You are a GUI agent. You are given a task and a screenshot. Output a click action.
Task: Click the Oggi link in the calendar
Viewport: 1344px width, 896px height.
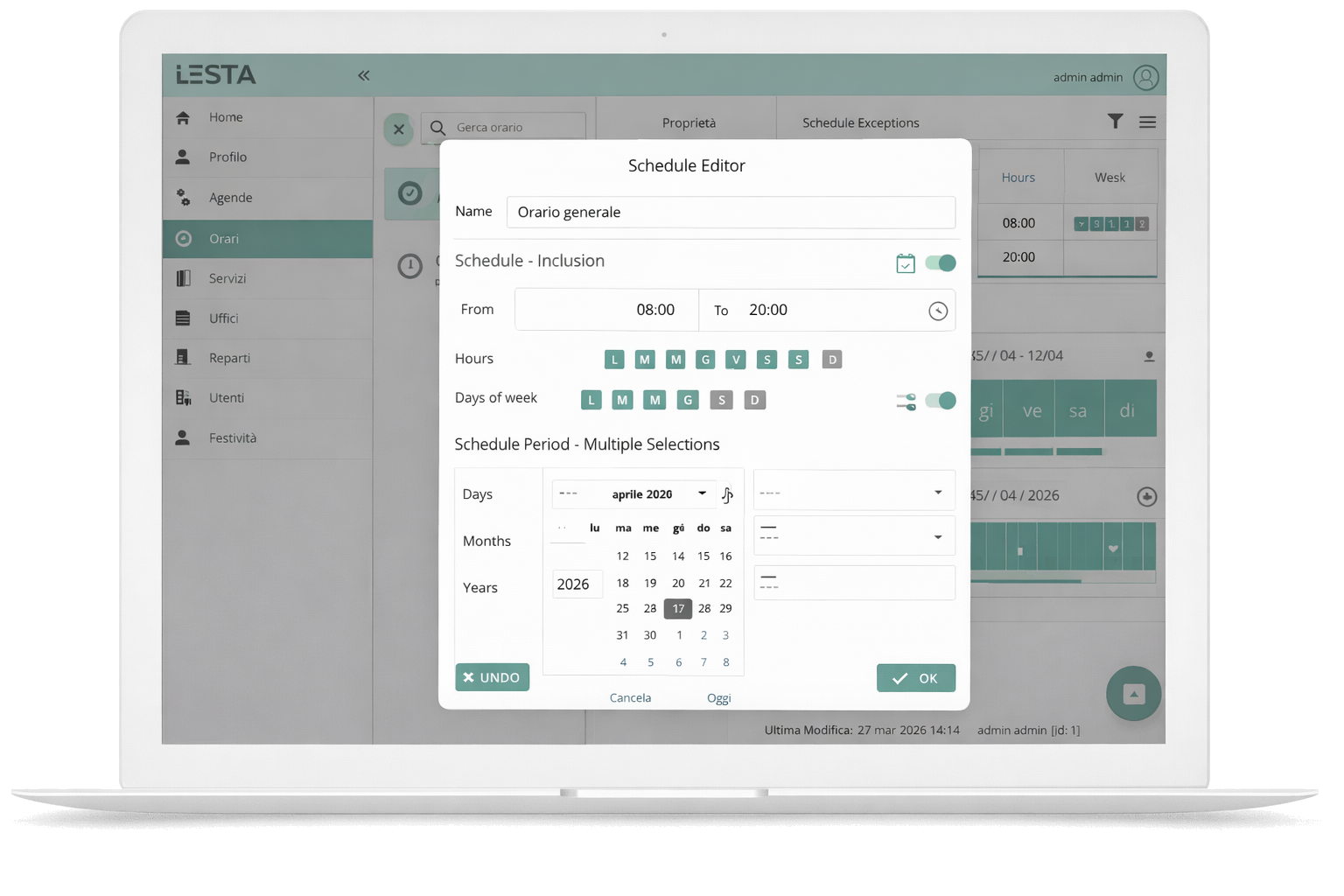coord(718,697)
